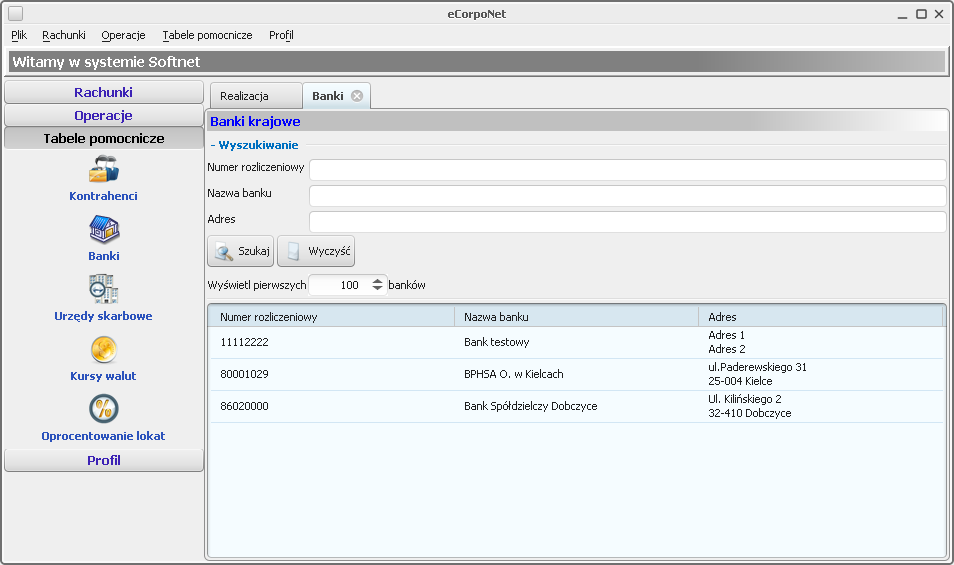
Task: Open the Kursy walut link label
Action: click(x=103, y=376)
